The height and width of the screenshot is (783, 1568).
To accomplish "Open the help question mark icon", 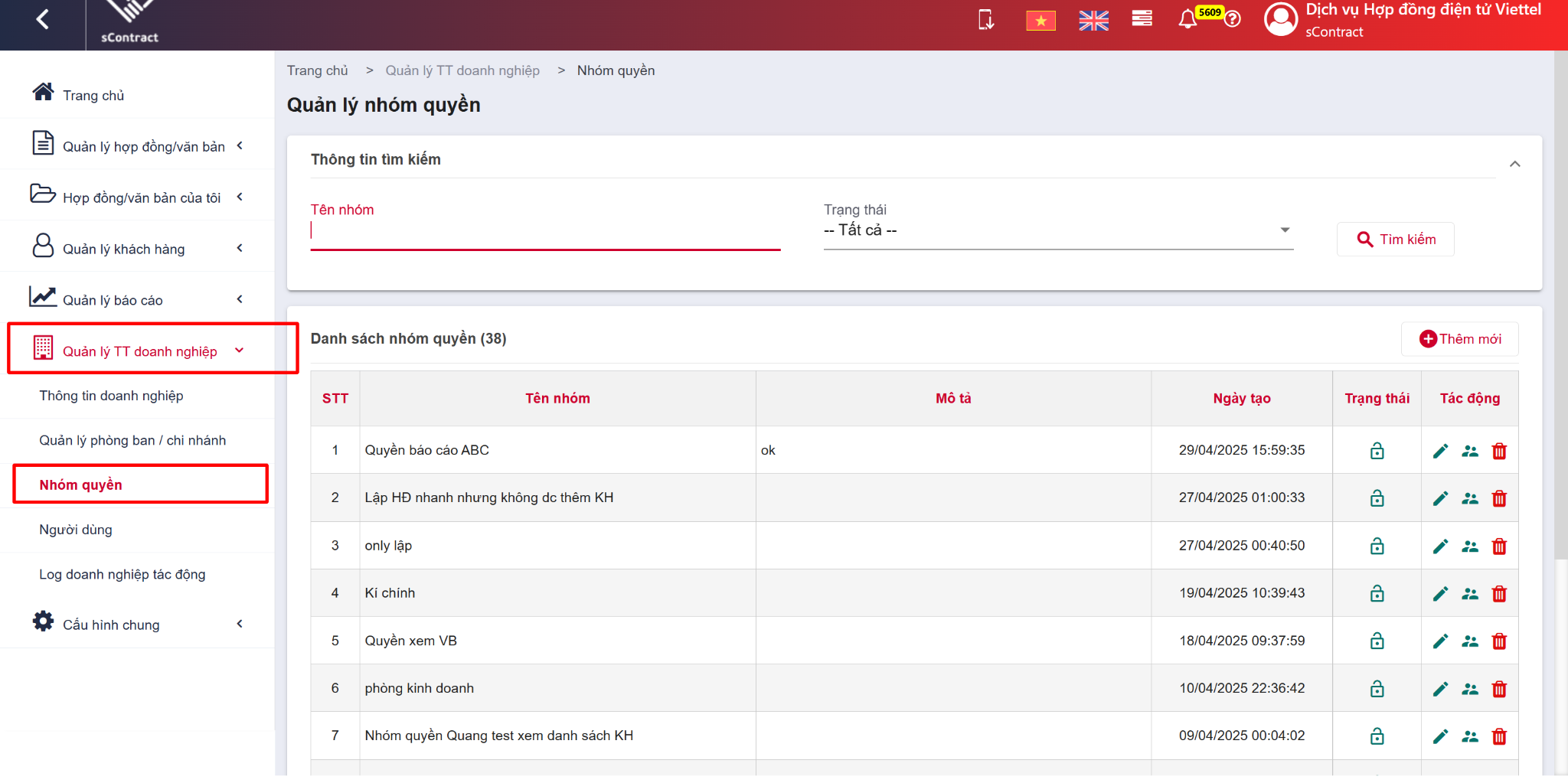I will [1233, 19].
